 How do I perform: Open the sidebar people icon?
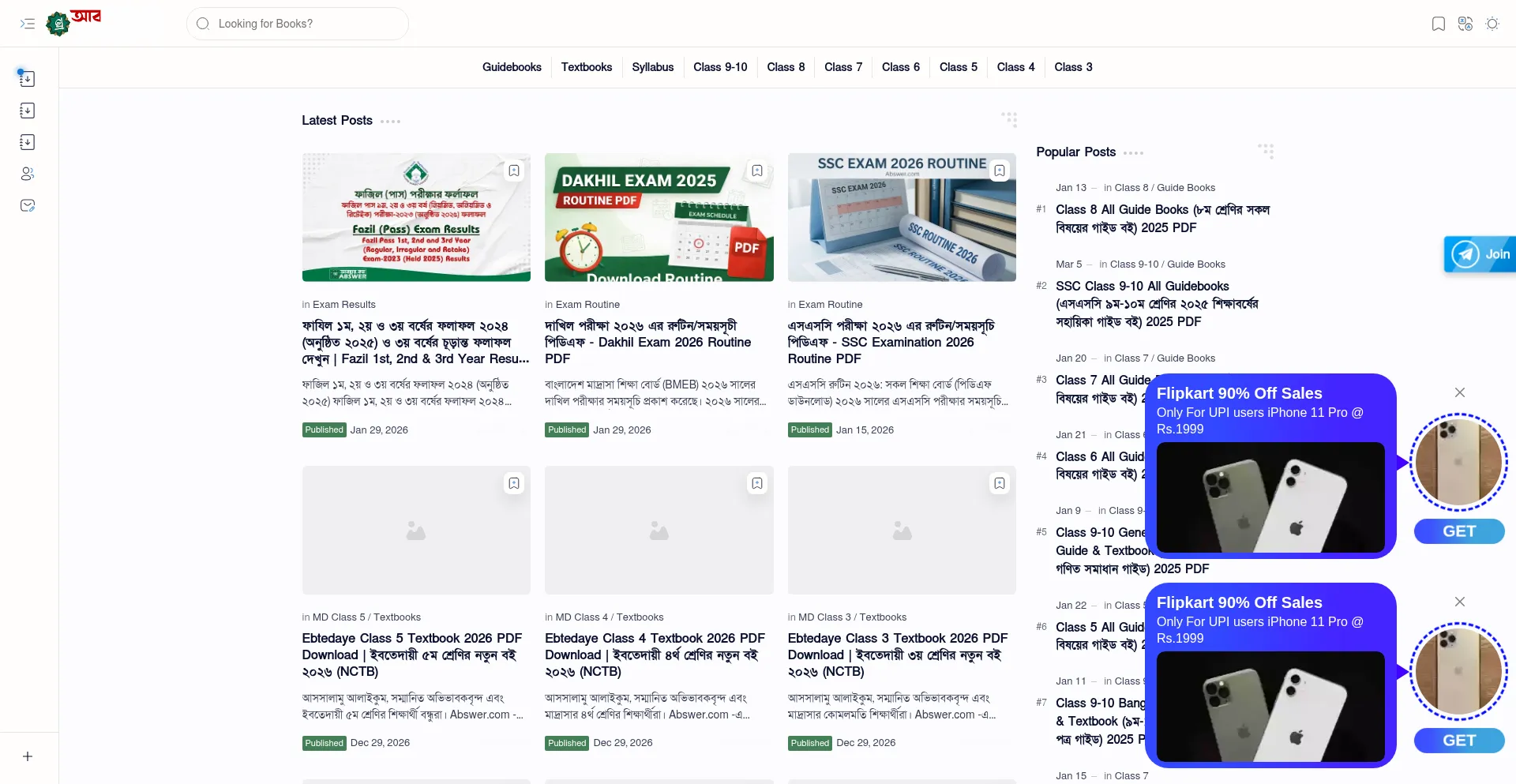pos(27,174)
